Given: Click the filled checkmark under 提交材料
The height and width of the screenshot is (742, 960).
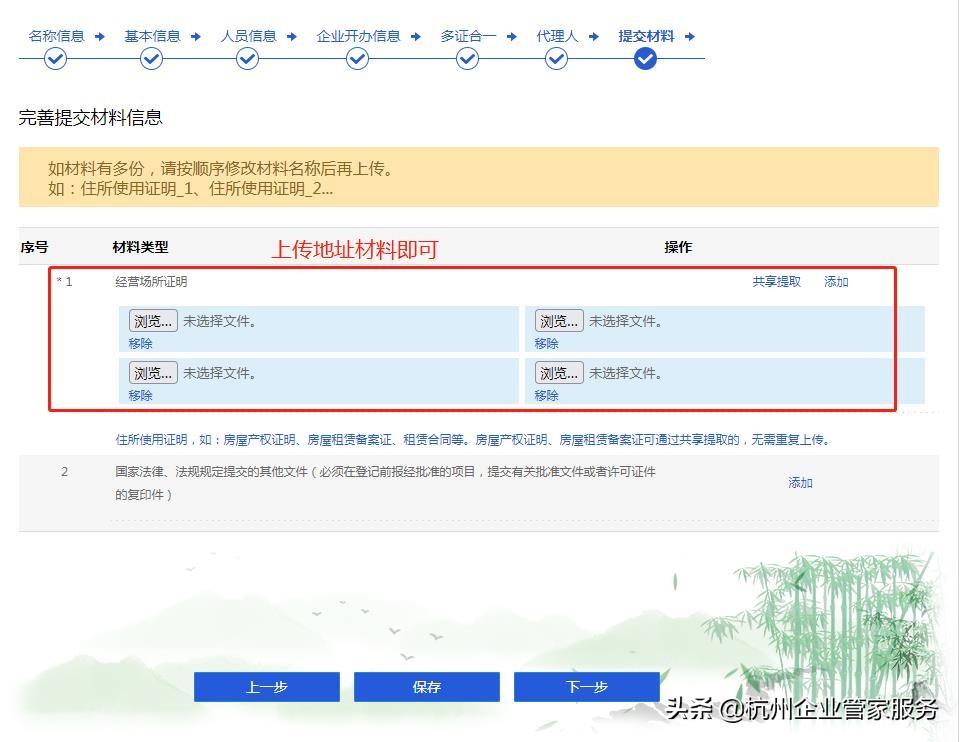Looking at the screenshot, I should coord(645,59).
